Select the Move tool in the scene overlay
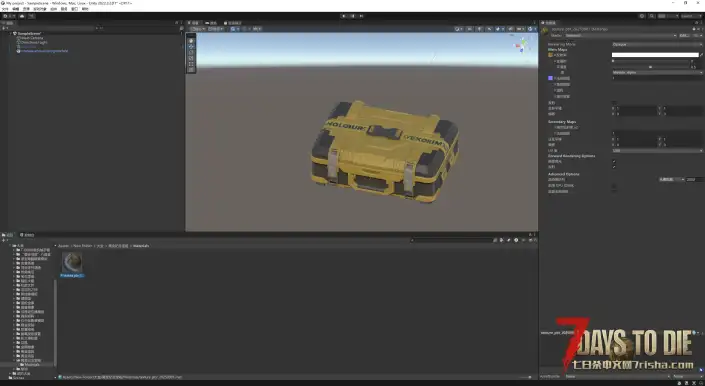 tap(191, 47)
